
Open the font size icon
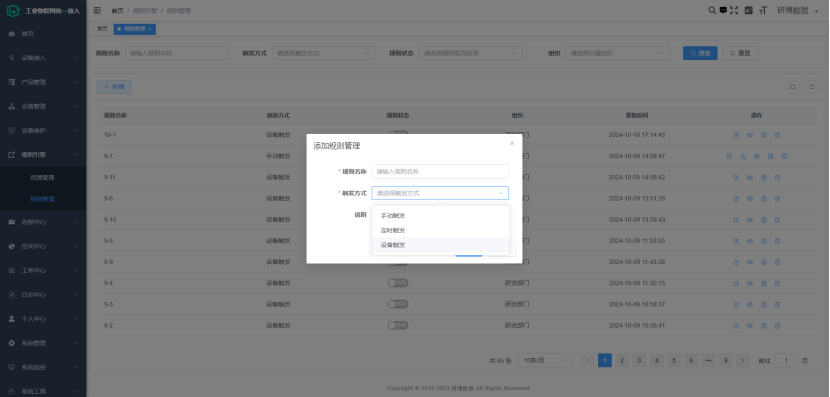click(763, 10)
